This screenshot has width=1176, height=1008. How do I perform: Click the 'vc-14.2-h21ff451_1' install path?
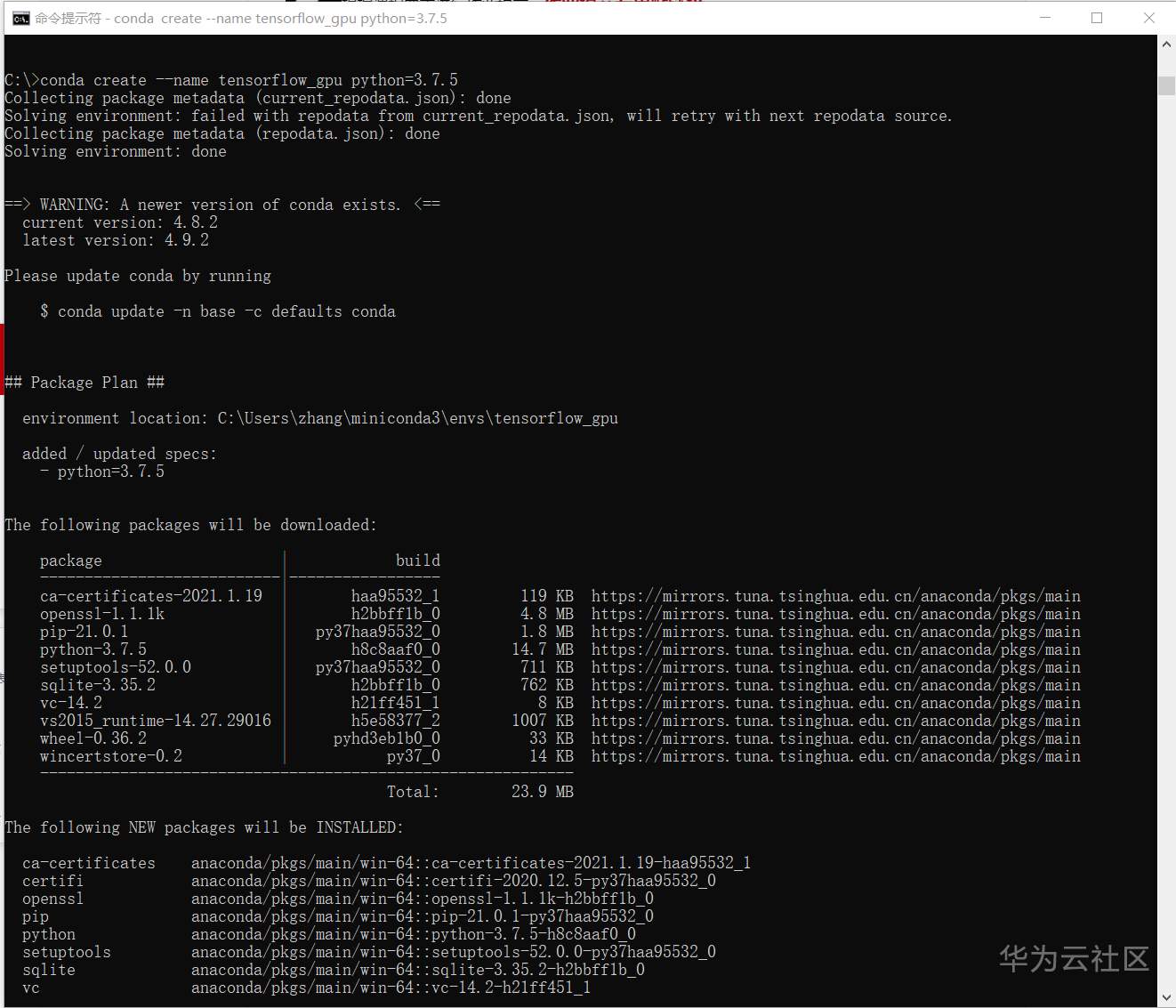[391, 988]
